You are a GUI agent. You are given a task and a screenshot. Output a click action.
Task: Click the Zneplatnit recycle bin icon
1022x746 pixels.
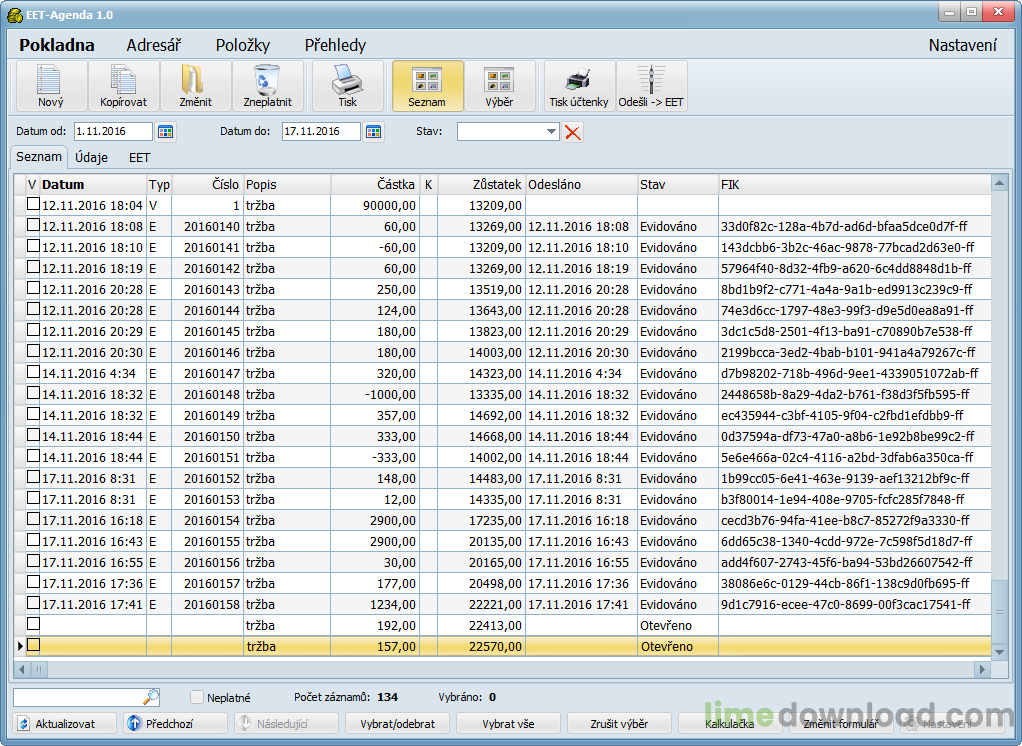pyautogui.click(x=267, y=80)
